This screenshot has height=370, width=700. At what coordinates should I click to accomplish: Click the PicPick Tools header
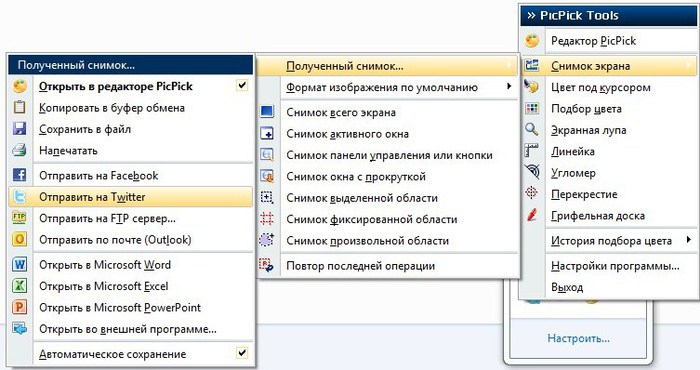click(609, 16)
